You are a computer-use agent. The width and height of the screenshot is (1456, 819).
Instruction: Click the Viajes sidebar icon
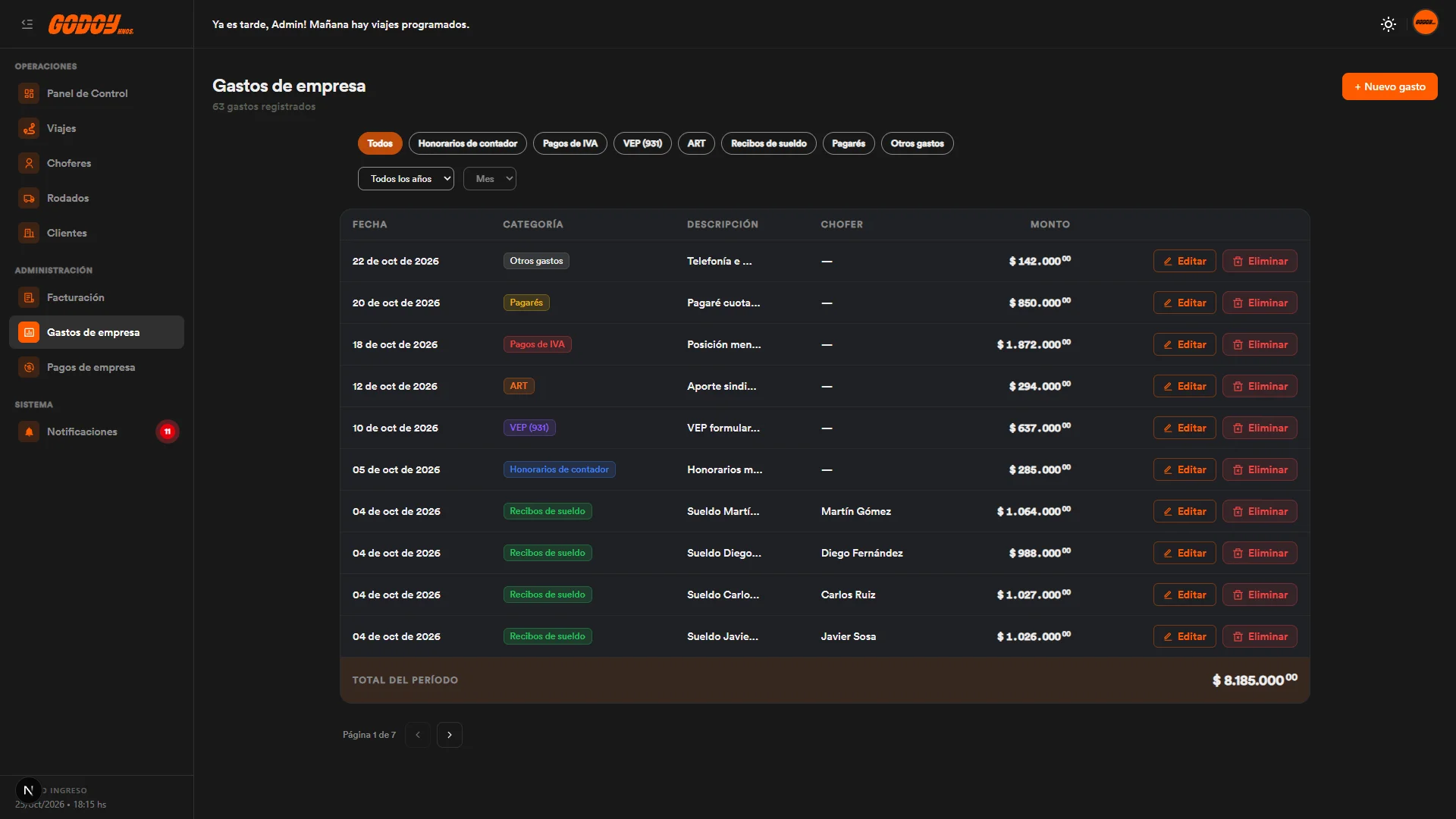[x=29, y=128]
